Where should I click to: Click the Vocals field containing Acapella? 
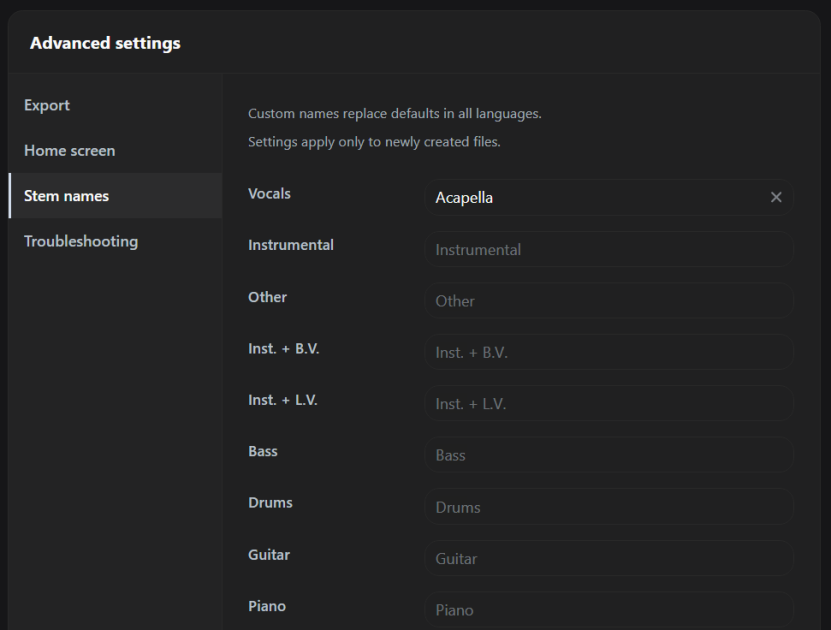click(x=609, y=198)
